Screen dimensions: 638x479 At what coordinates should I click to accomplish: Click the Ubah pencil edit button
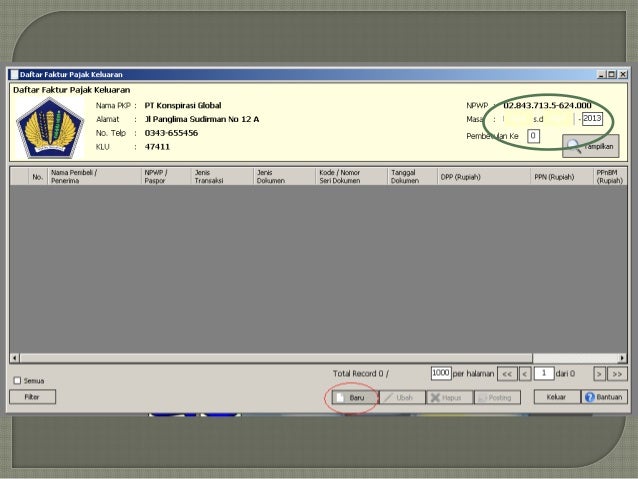(398, 397)
